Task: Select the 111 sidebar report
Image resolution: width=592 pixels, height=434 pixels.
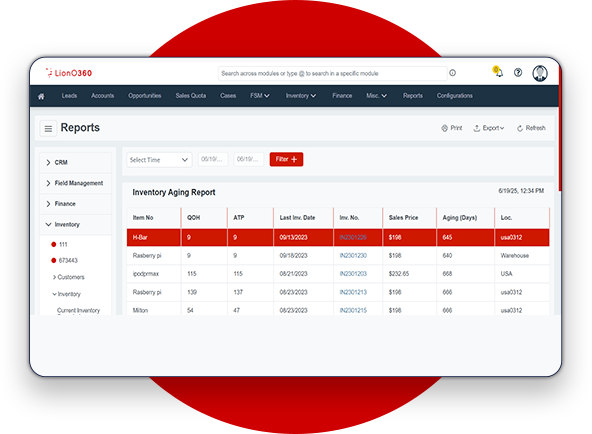Action: [59, 245]
